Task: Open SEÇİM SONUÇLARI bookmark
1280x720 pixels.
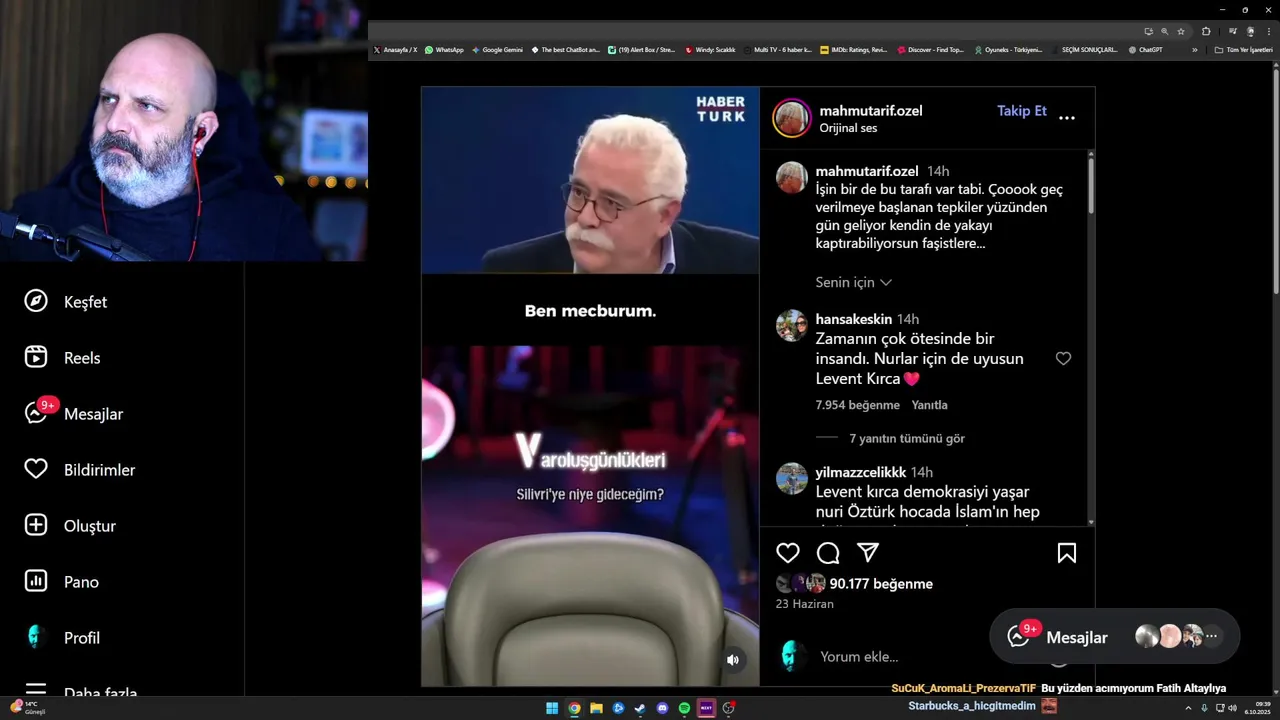Action: [x=1085, y=50]
